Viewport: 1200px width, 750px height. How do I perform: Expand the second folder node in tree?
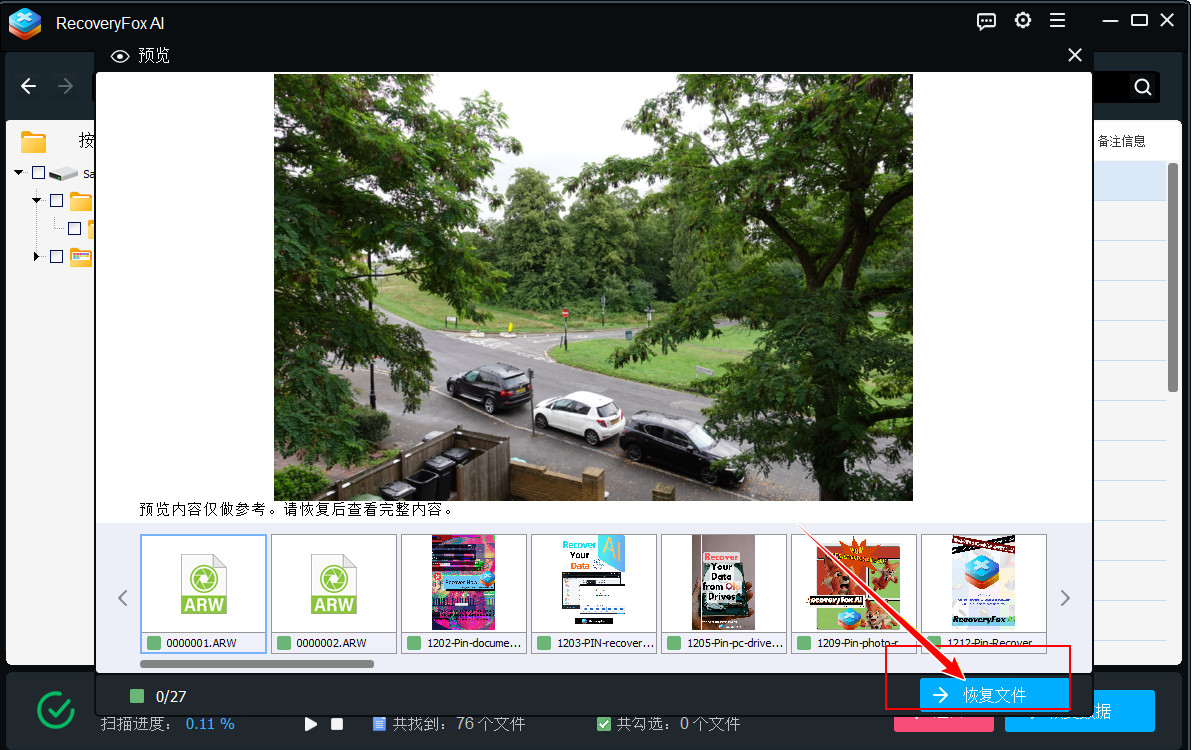37,257
